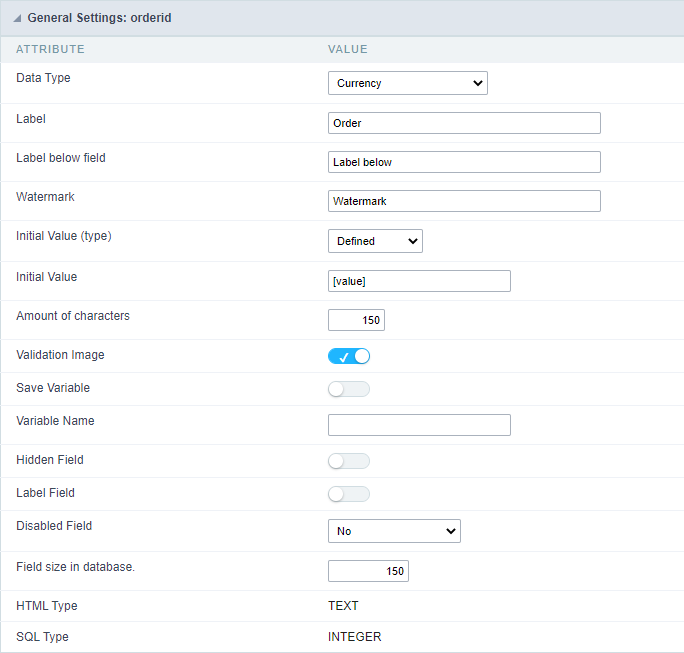The height and width of the screenshot is (653, 684).
Task: Turn on the Label Field toggle
Action: (349, 494)
